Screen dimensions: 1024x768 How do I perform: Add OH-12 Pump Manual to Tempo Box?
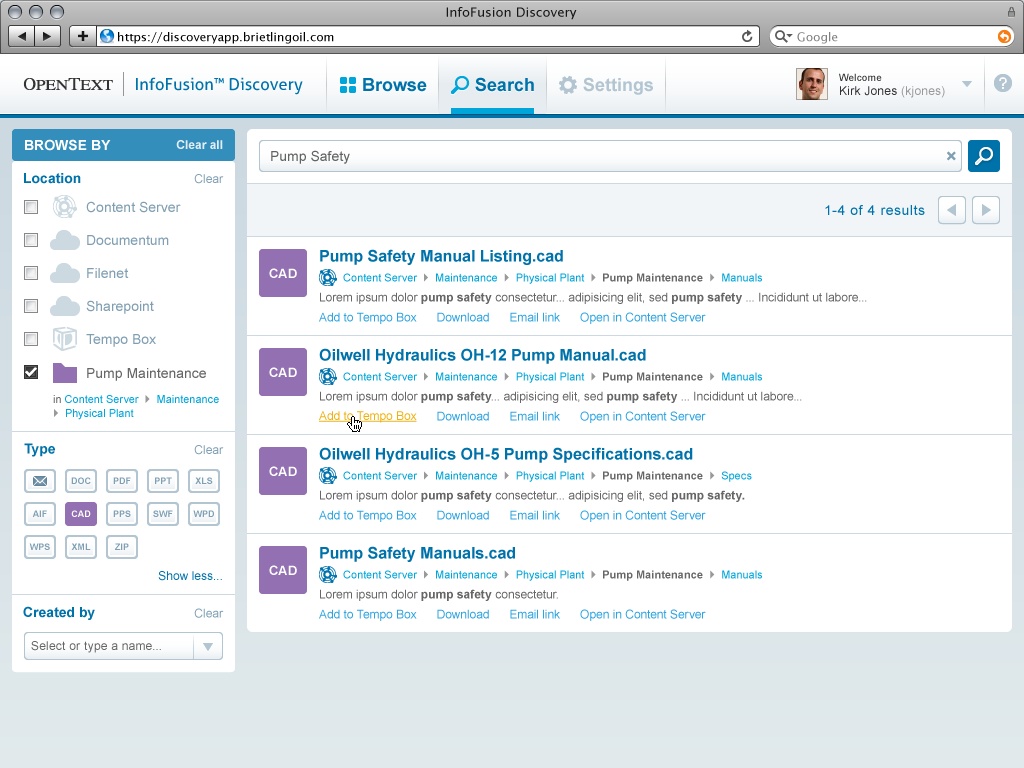click(x=367, y=416)
